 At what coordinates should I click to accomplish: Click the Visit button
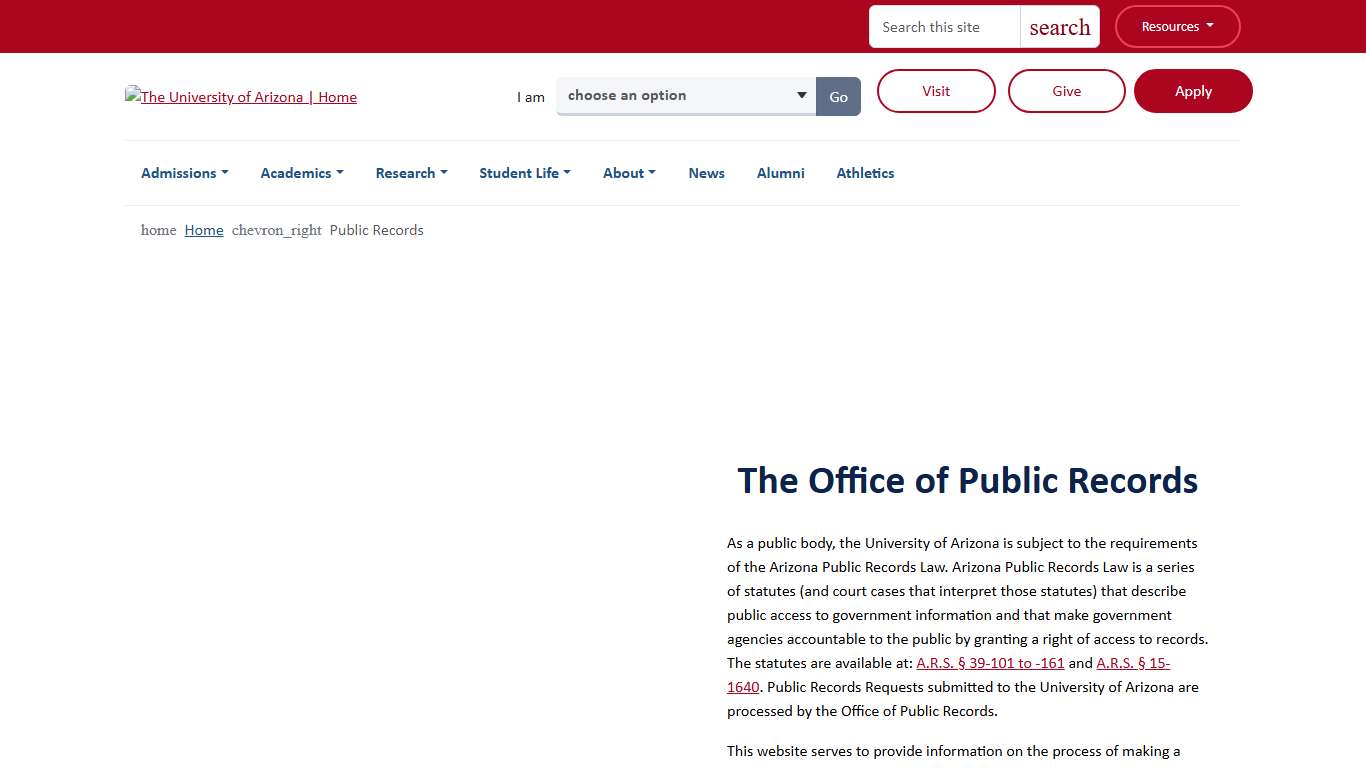click(x=936, y=91)
